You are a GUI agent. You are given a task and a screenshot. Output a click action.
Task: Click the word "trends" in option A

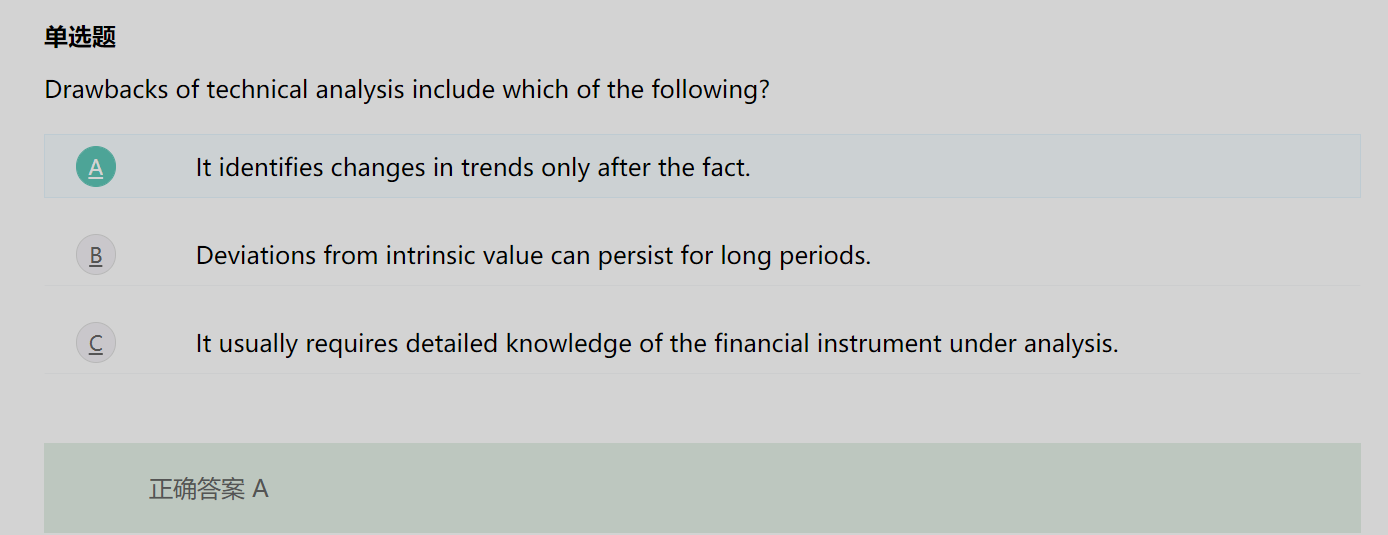[x=497, y=167]
